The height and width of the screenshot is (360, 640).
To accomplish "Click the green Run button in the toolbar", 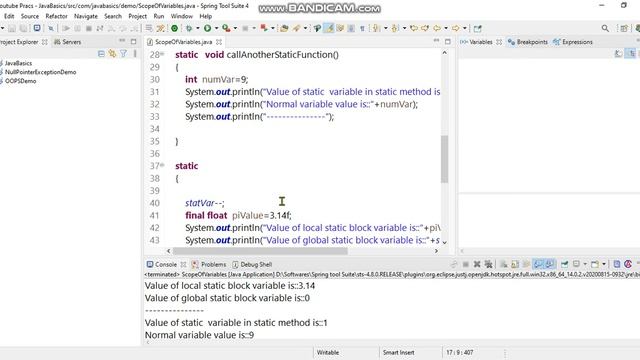I will (207, 28).
